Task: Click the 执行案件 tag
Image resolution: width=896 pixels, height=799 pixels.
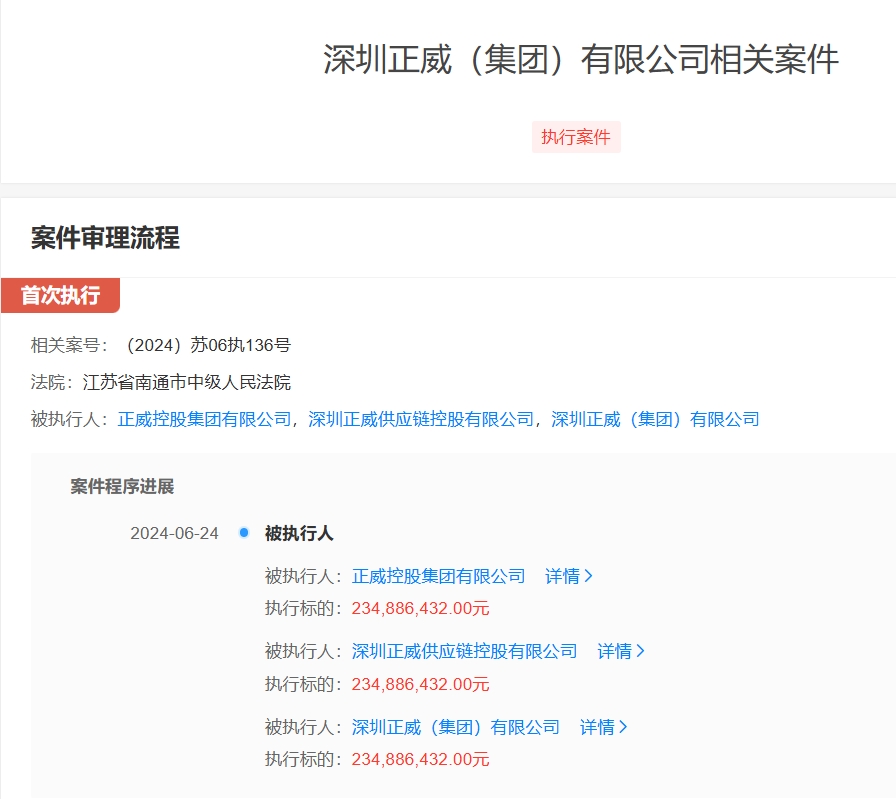Action: 576,137
